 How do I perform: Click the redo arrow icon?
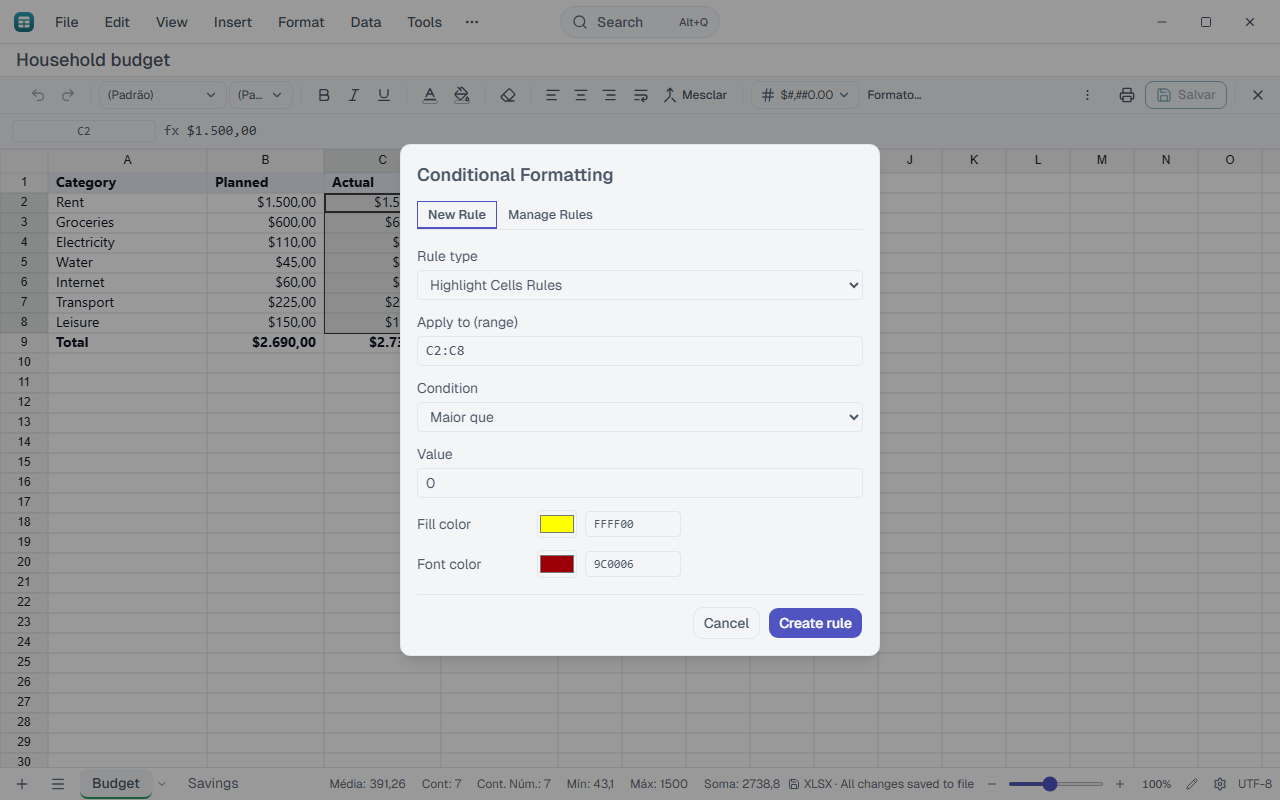click(x=68, y=95)
